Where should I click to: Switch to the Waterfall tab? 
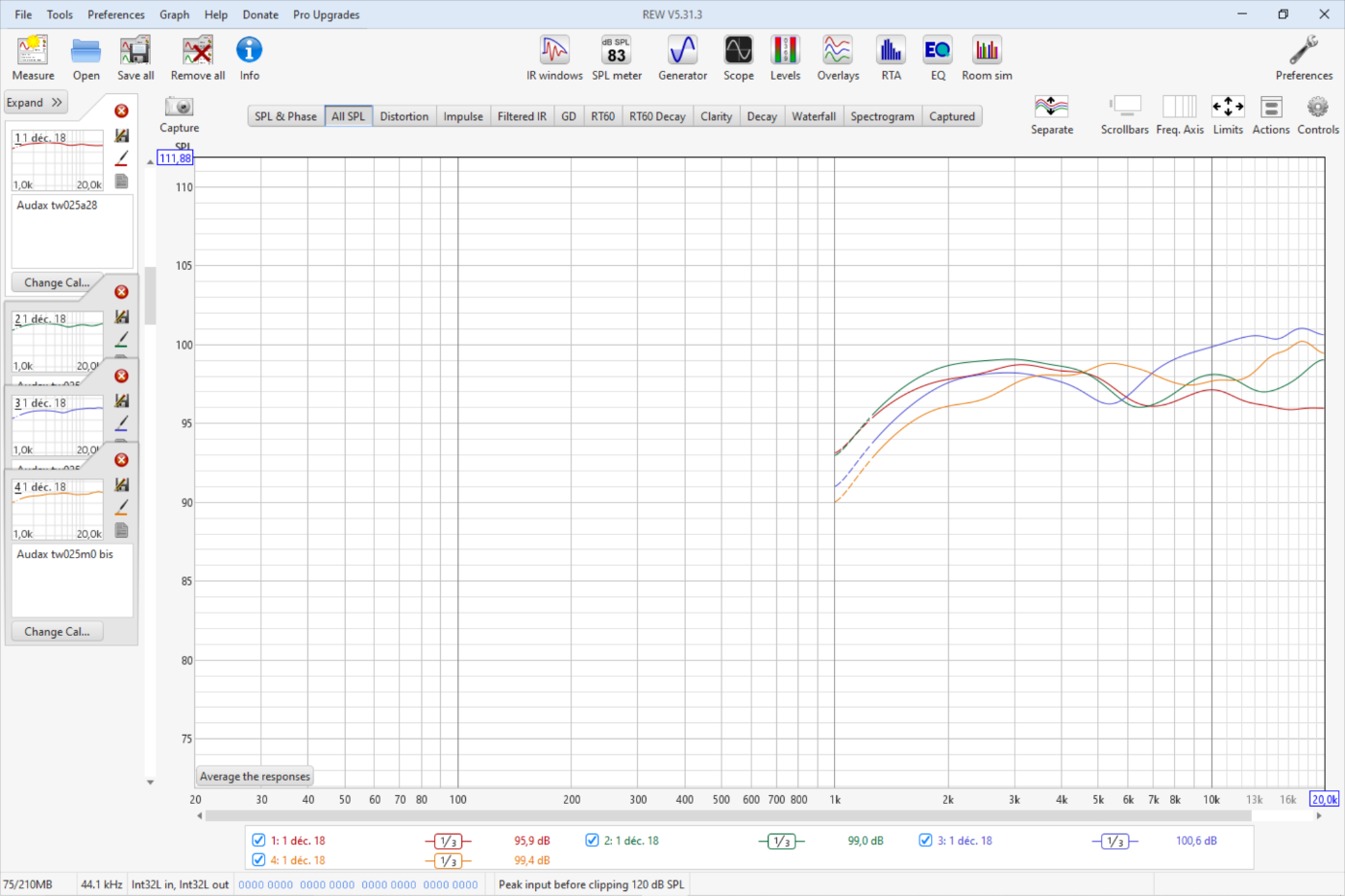[813, 116]
